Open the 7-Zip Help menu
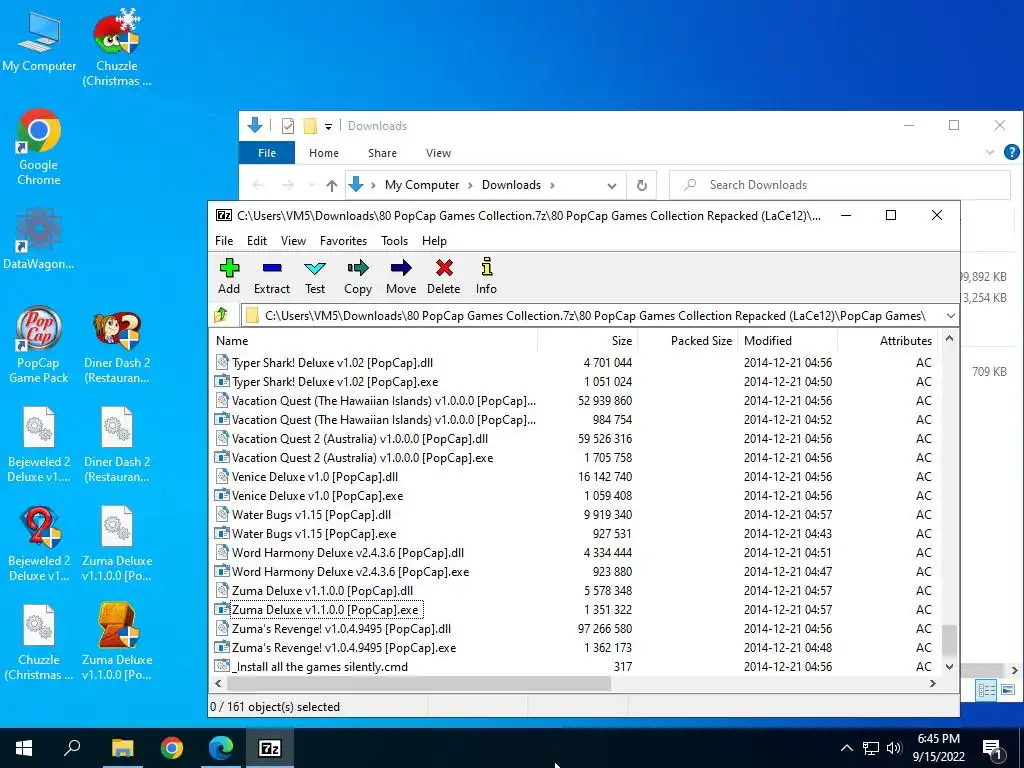Screen dimensions: 1024x768 434,241
